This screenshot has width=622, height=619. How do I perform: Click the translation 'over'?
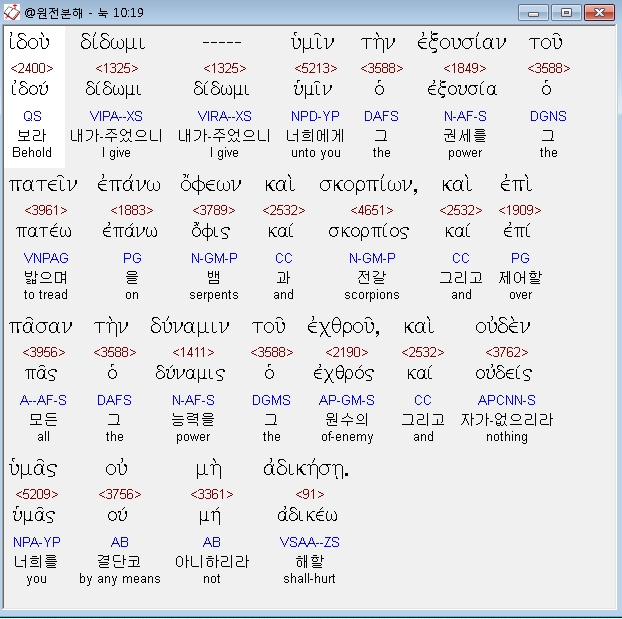pyautogui.click(x=520, y=295)
